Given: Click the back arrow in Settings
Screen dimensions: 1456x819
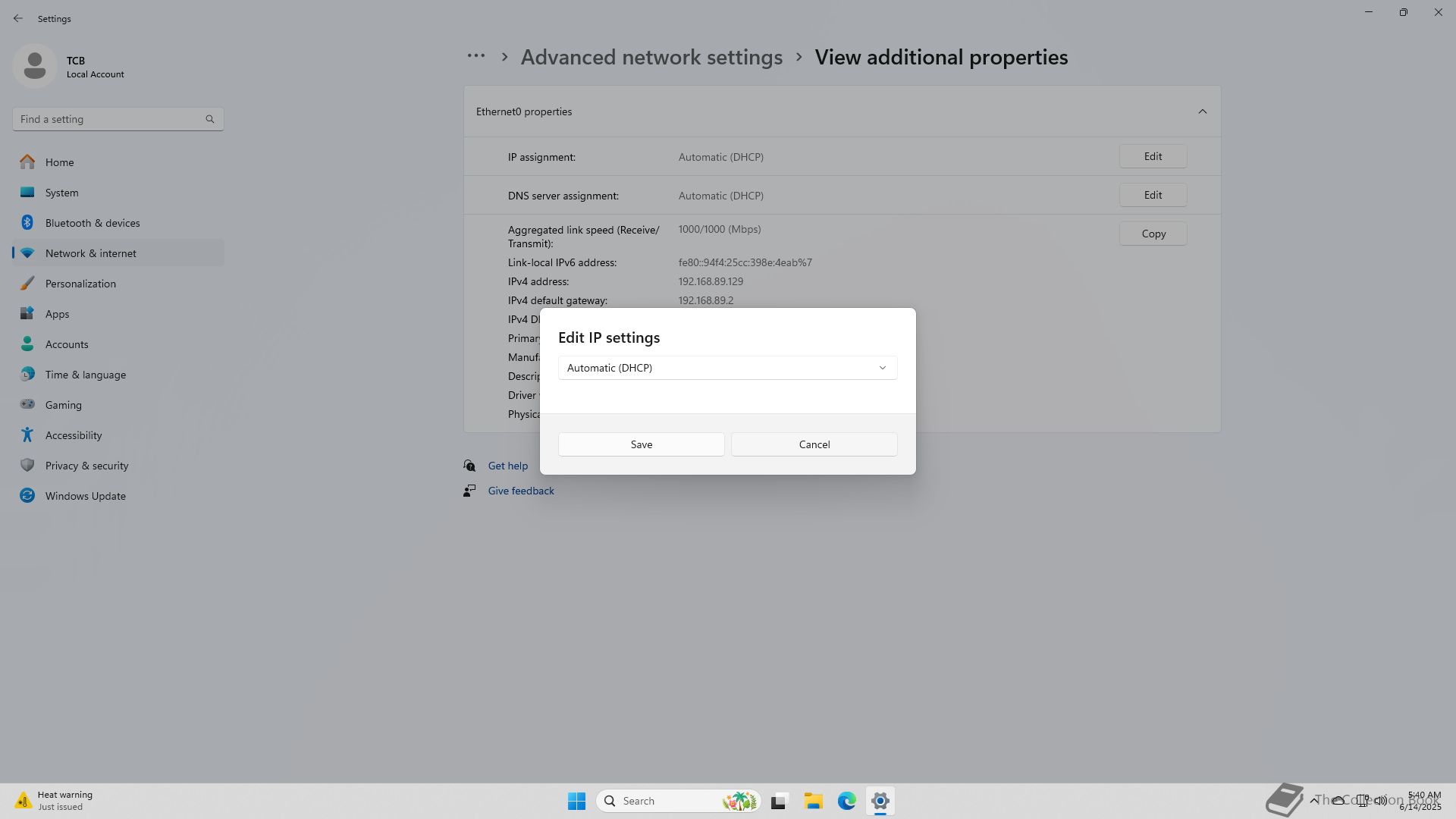Looking at the screenshot, I should [x=18, y=18].
